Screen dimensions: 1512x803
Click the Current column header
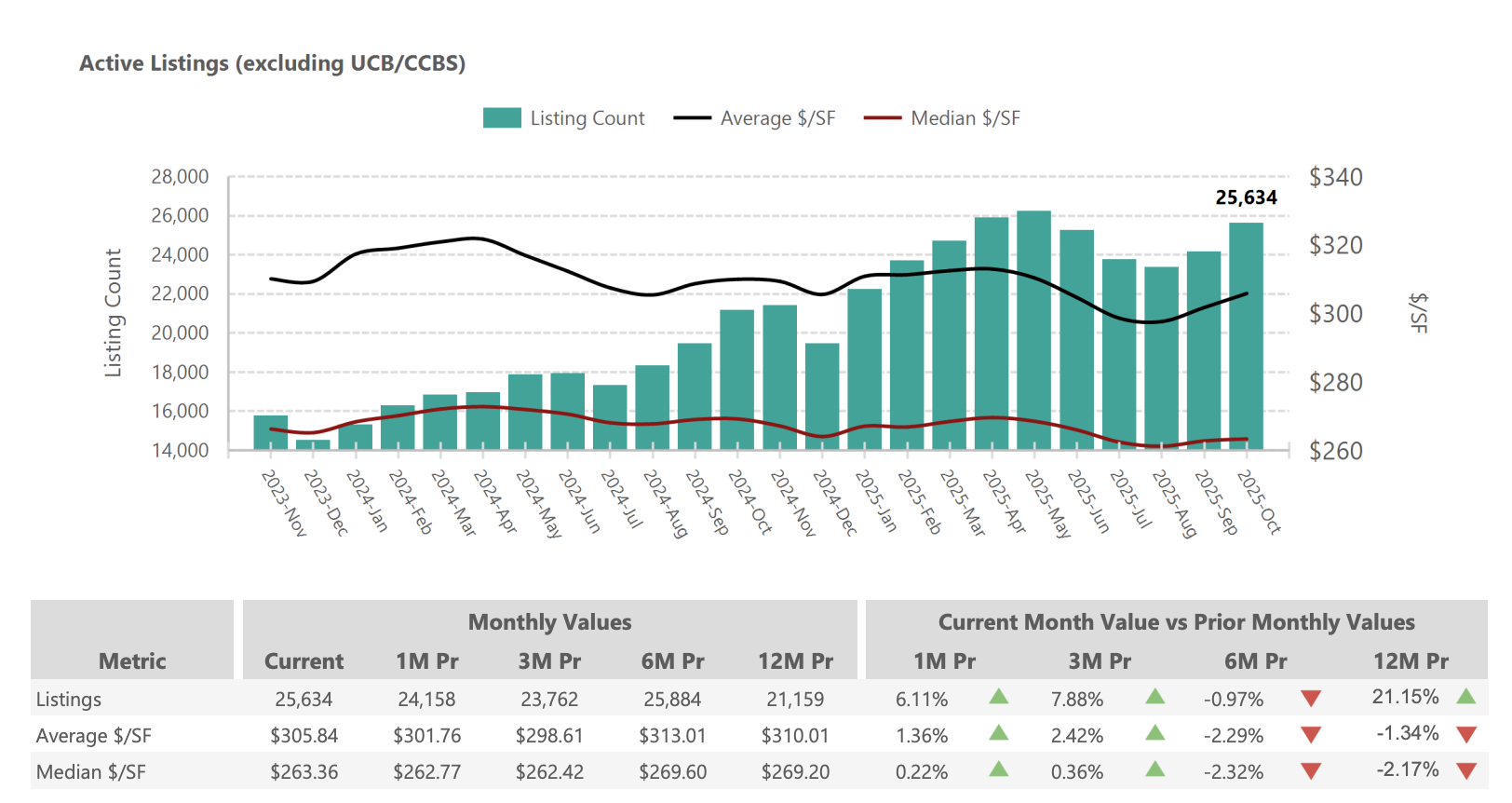[304, 661]
